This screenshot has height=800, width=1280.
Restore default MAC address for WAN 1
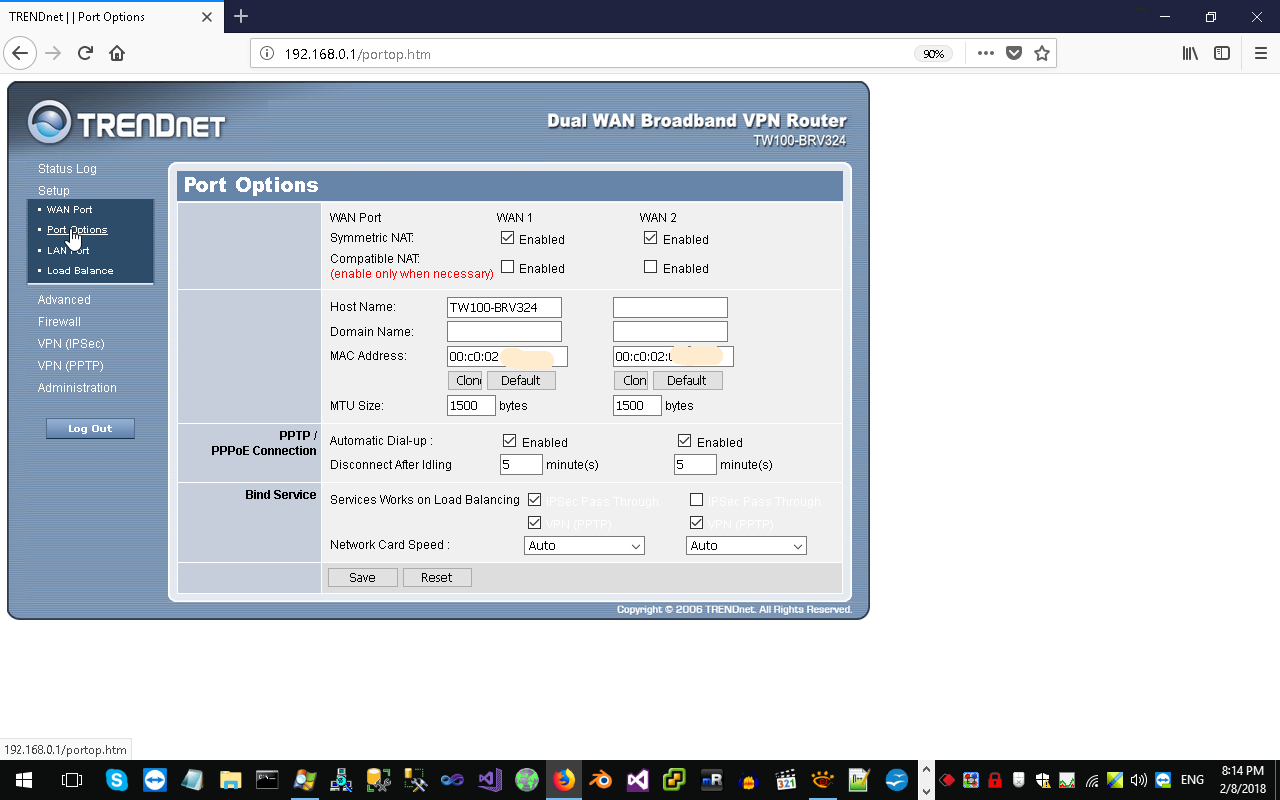[x=521, y=381]
